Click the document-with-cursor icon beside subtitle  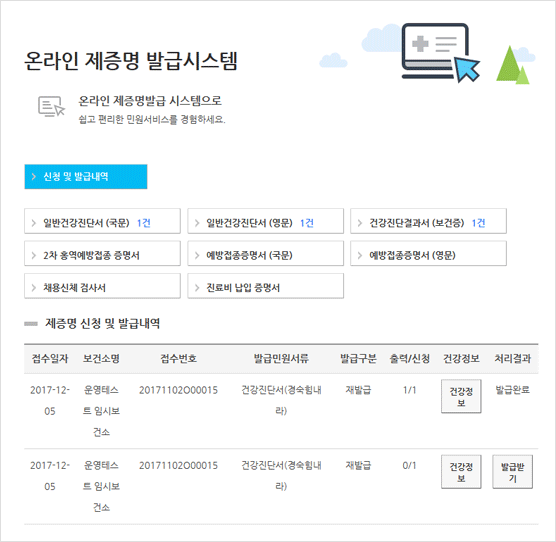pos(51,106)
